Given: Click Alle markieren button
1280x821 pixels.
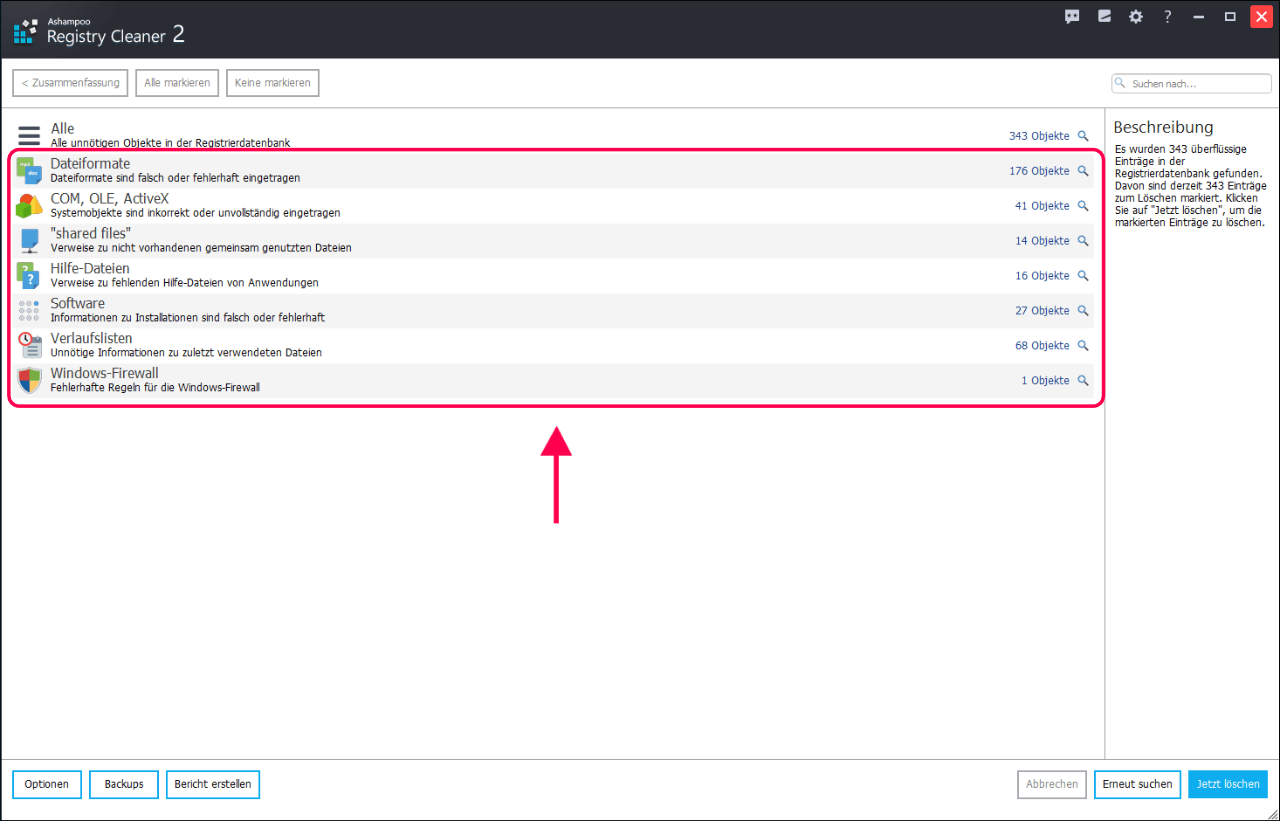Looking at the screenshot, I should pyautogui.click(x=177, y=83).
